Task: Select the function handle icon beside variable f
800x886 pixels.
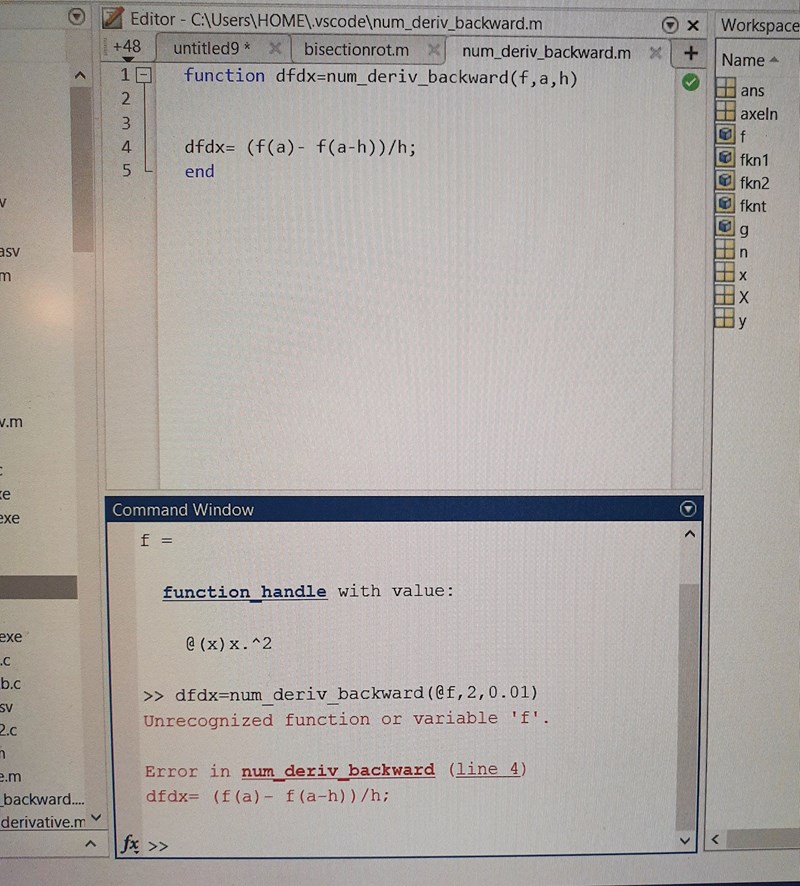Action: pyautogui.click(x=726, y=135)
